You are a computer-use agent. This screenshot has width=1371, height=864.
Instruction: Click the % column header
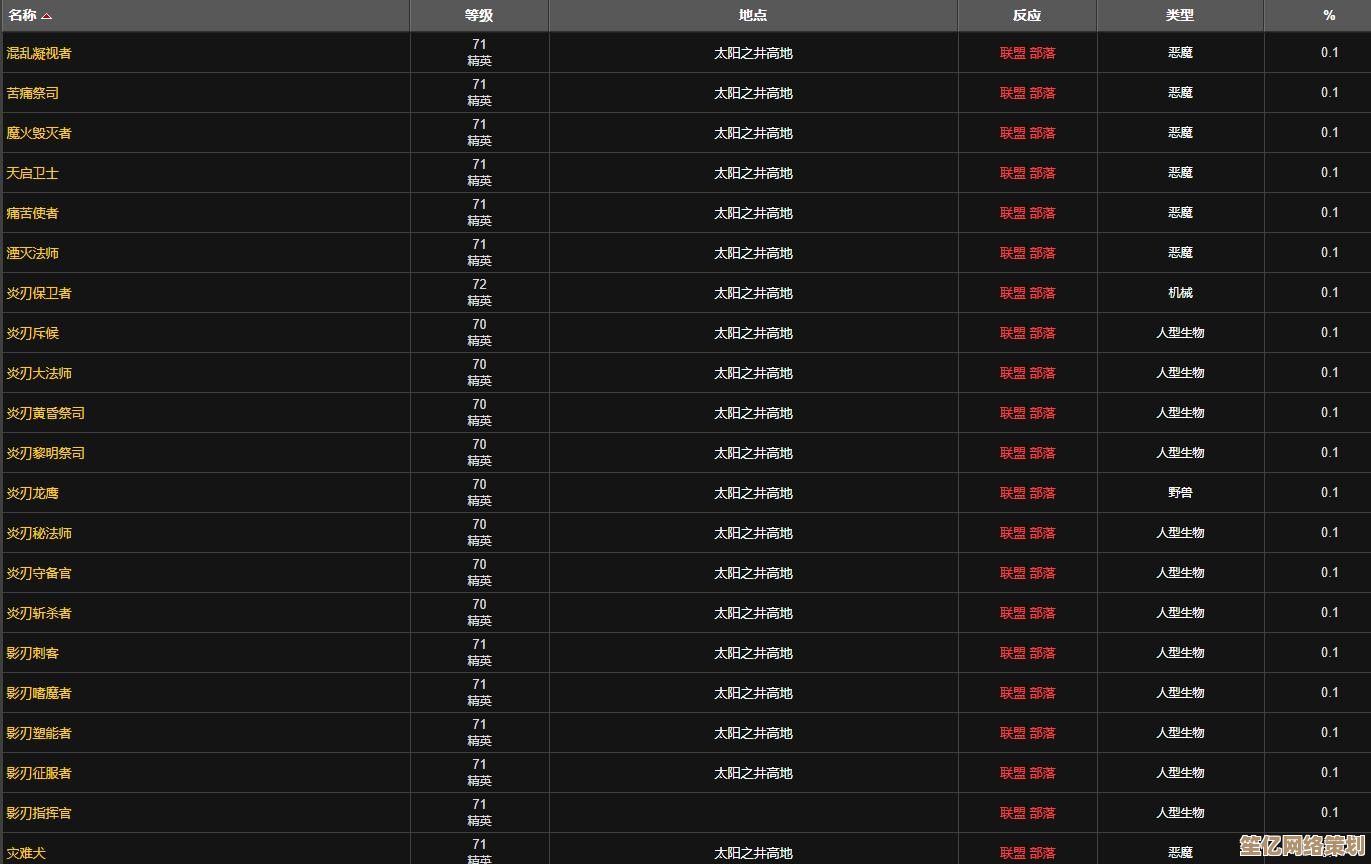tap(1329, 15)
